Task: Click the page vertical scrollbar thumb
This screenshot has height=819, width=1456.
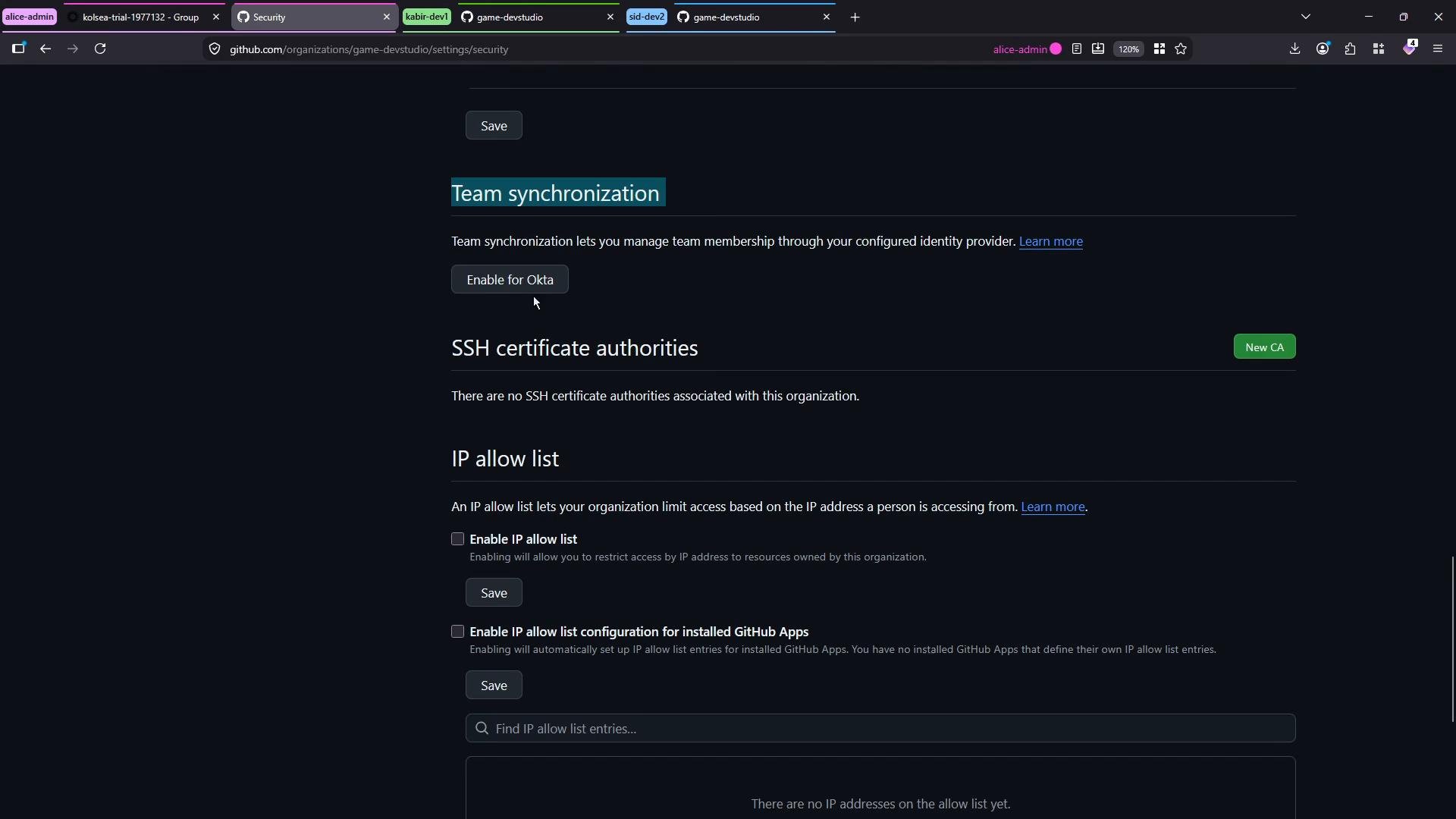Action: point(1452,639)
